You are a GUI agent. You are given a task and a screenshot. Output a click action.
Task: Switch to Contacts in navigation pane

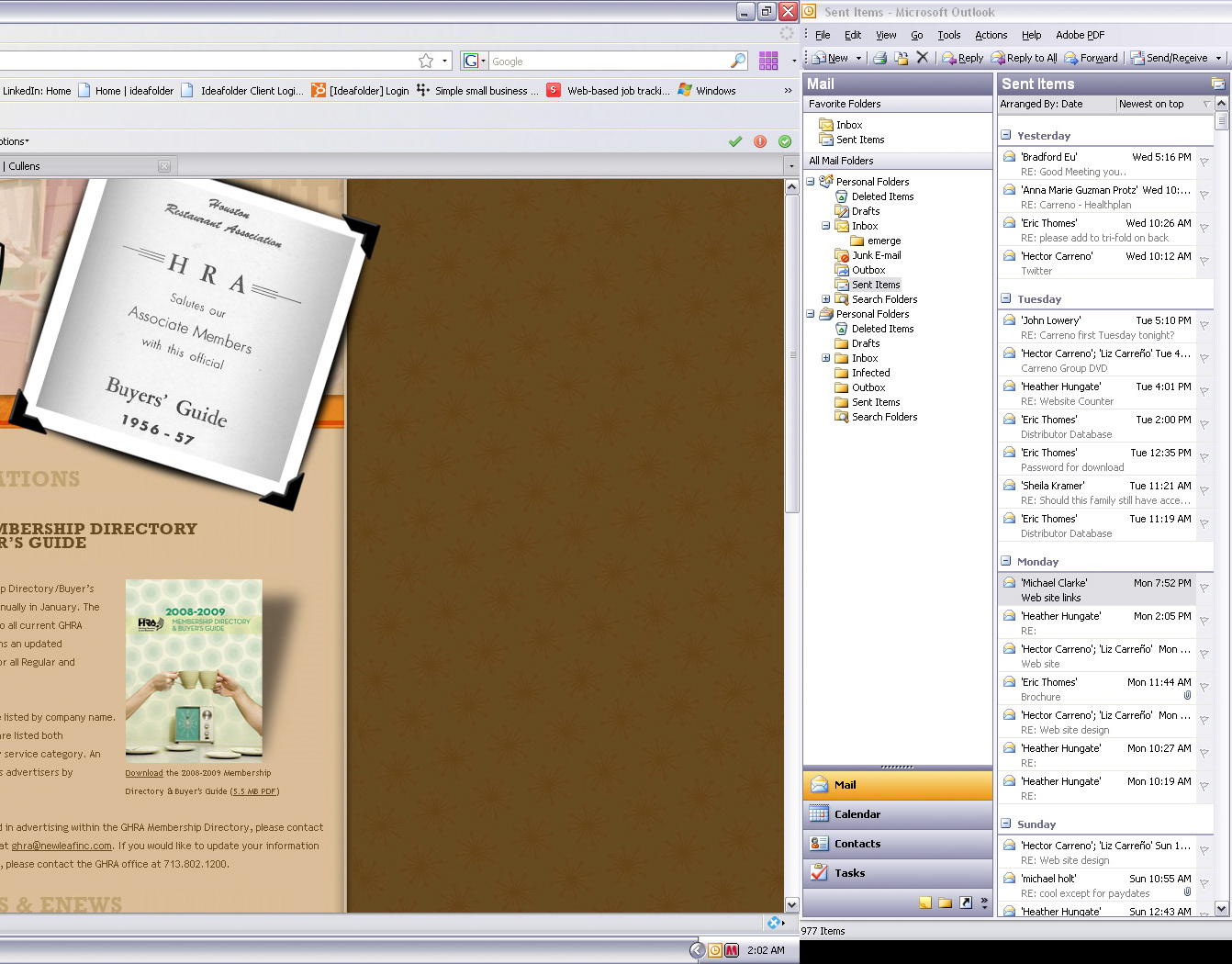(x=898, y=844)
